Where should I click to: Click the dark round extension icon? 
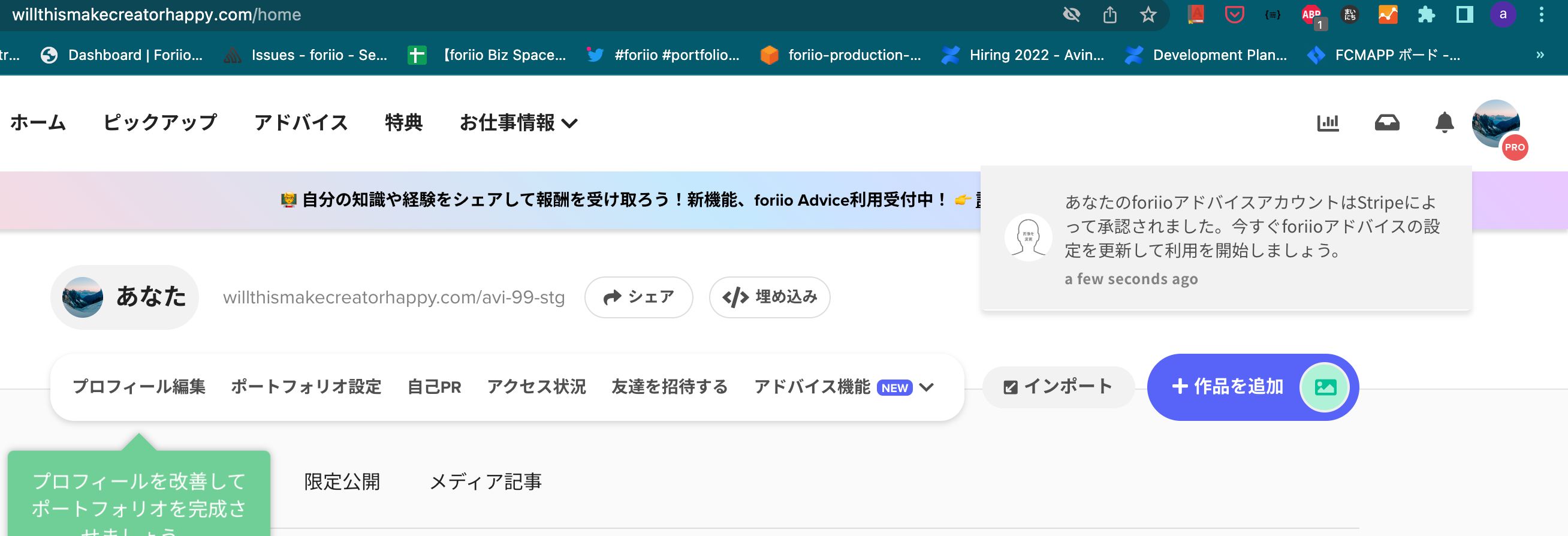pos(1350,14)
